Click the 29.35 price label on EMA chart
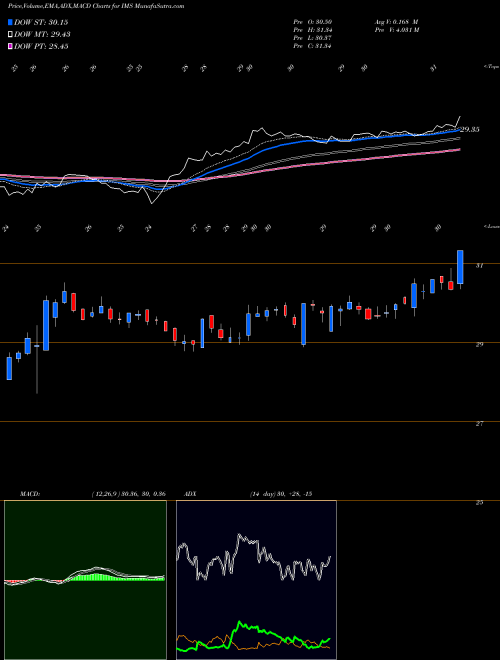The height and width of the screenshot is (660, 500). pos(470,130)
